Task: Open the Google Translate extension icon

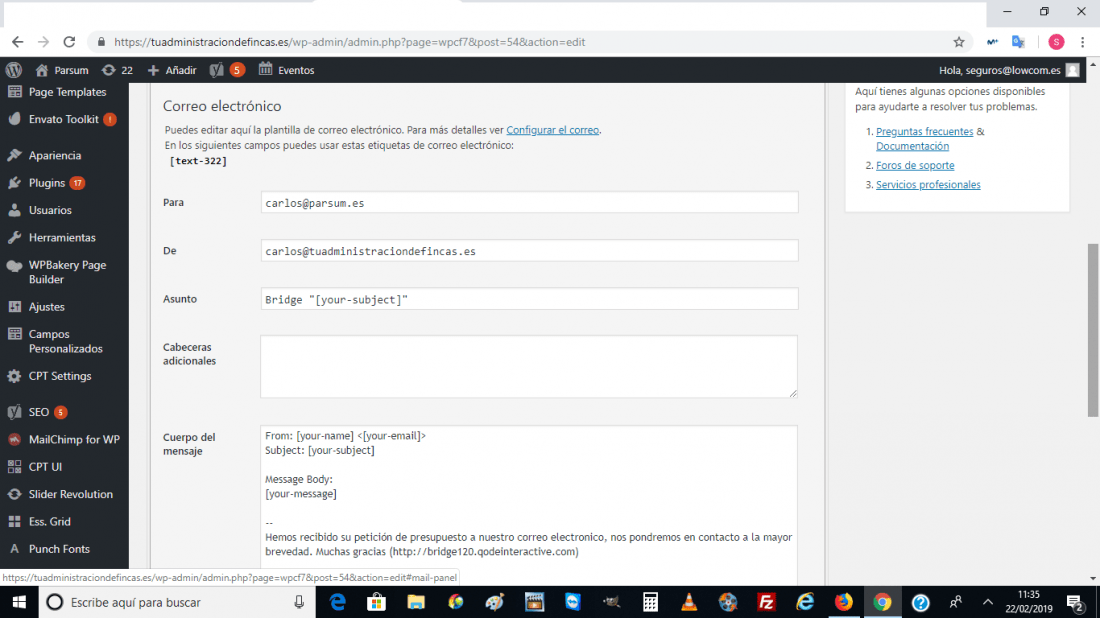Action: (x=1018, y=42)
